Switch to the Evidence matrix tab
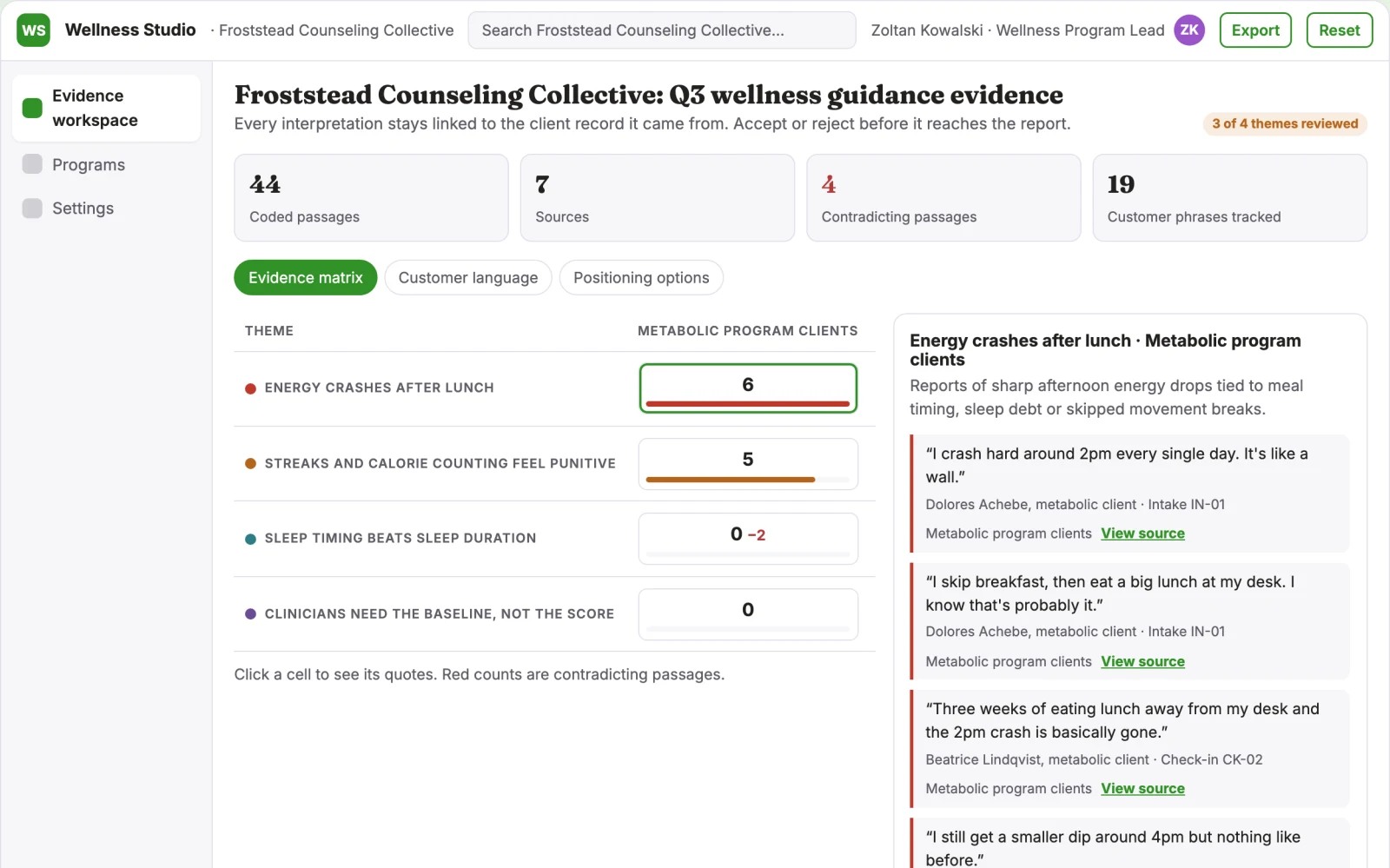Screen dimensions: 1390x868 pos(305,278)
